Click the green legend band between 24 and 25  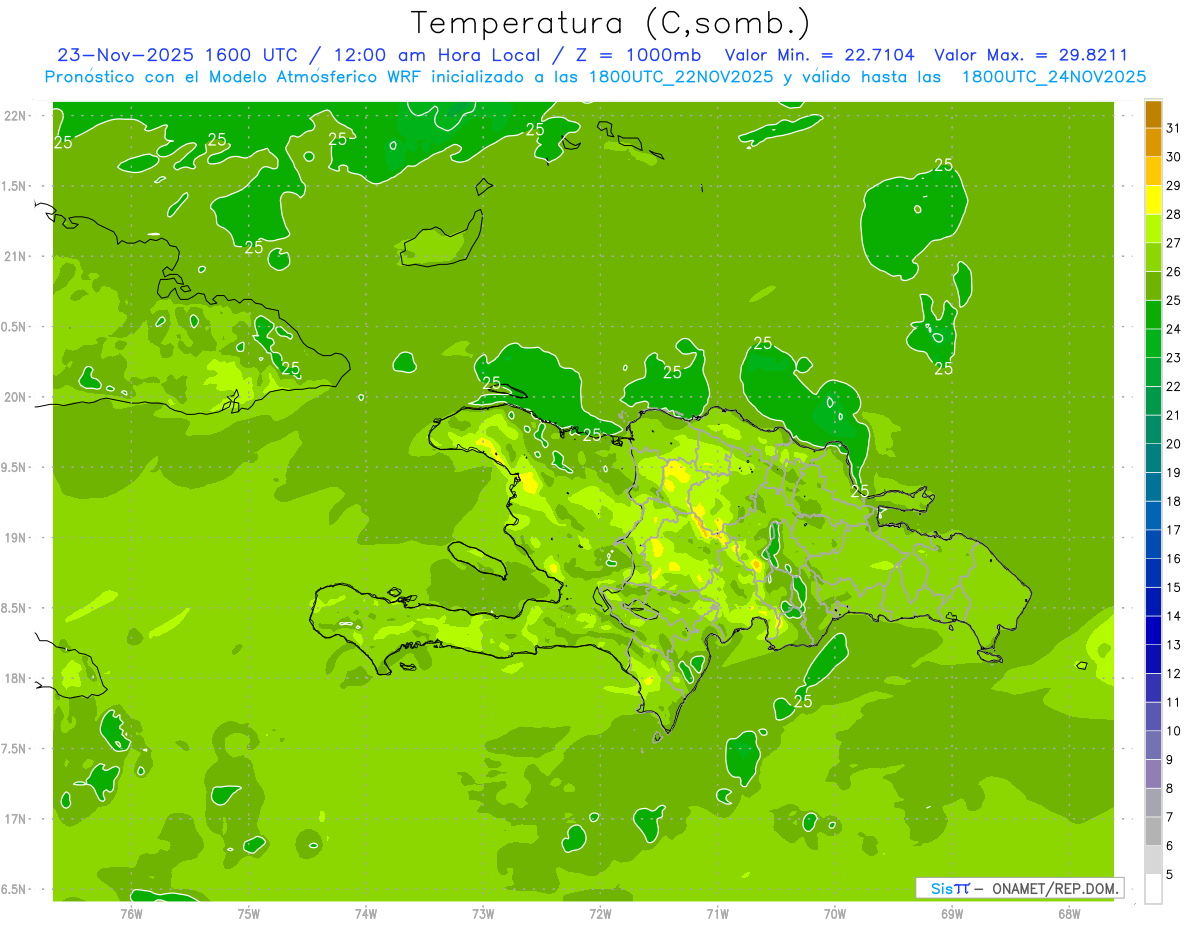[x=1153, y=315]
